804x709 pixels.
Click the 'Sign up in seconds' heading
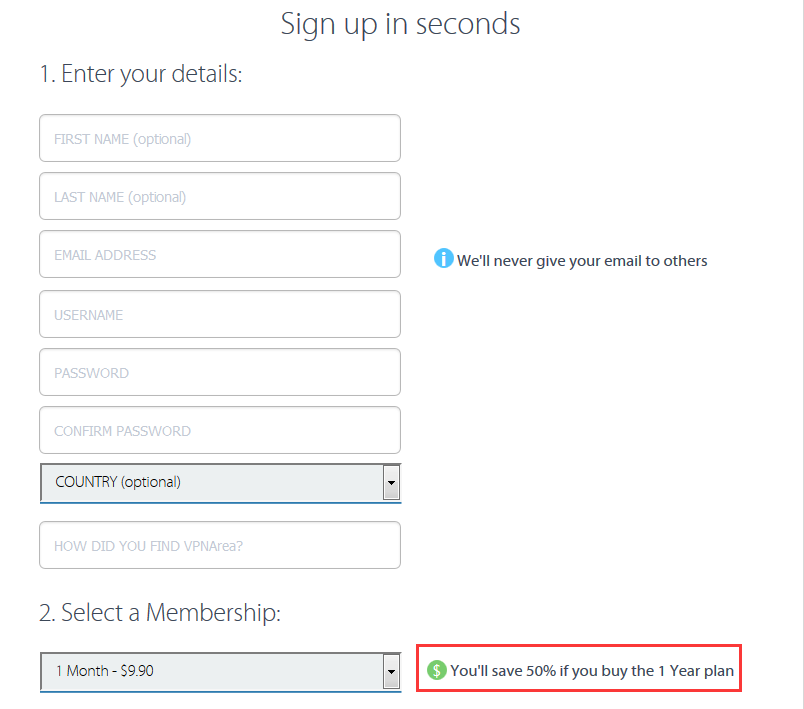coord(400,24)
